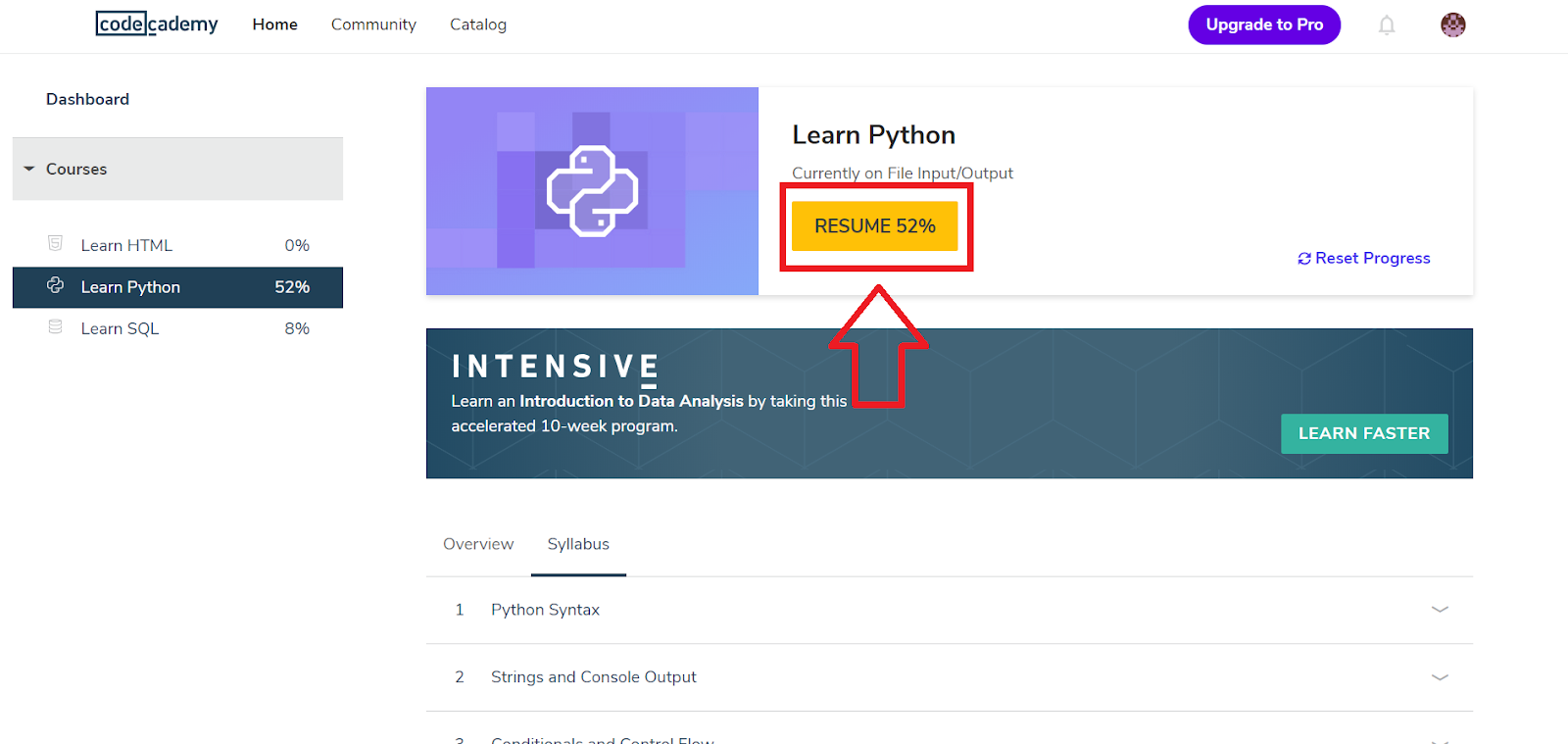Click the HTML icon beside Learn HTML
This screenshot has width=1568, height=744.
click(56, 243)
